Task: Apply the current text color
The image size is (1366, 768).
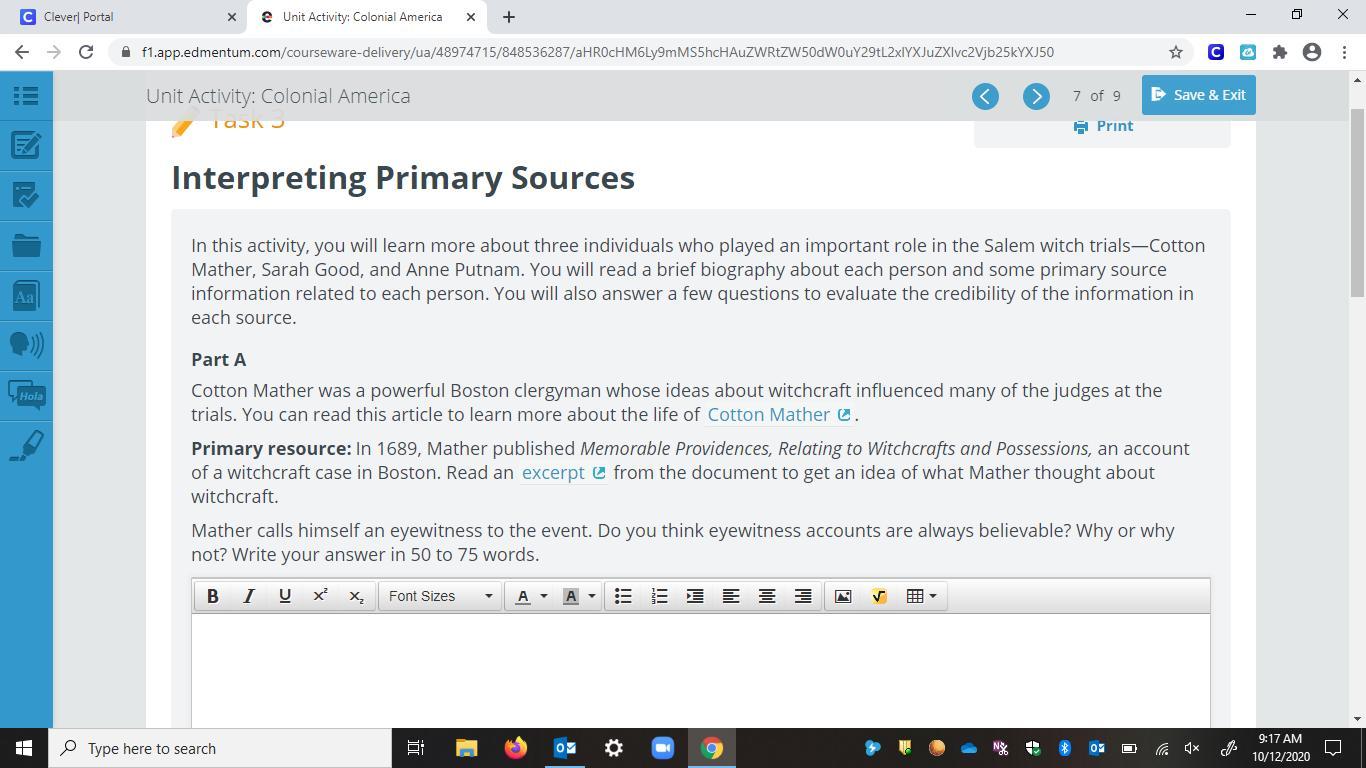Action: pos(522,596)
